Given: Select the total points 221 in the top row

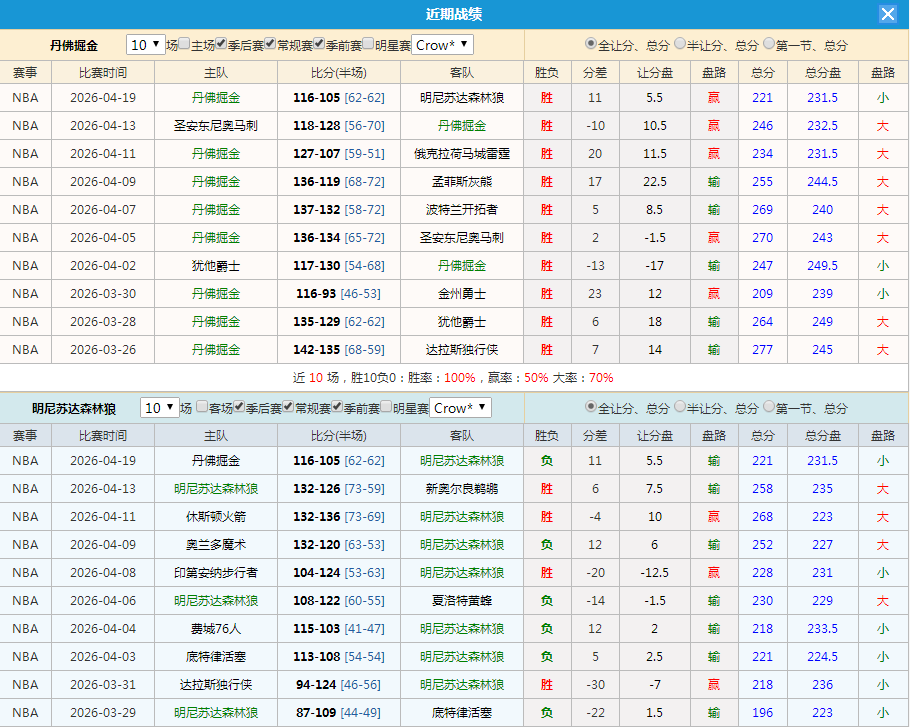Looking at the screenshot, I should [762, 97].
